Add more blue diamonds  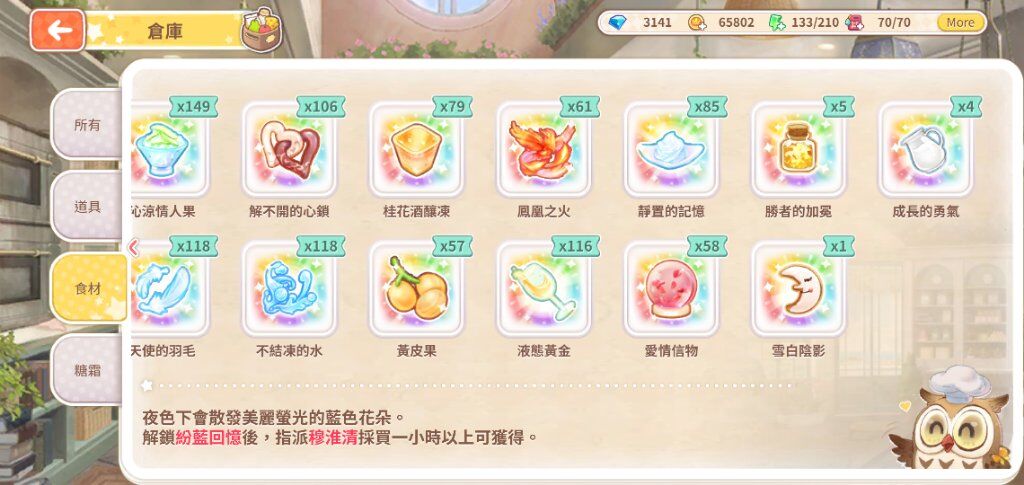click(616, 22)
